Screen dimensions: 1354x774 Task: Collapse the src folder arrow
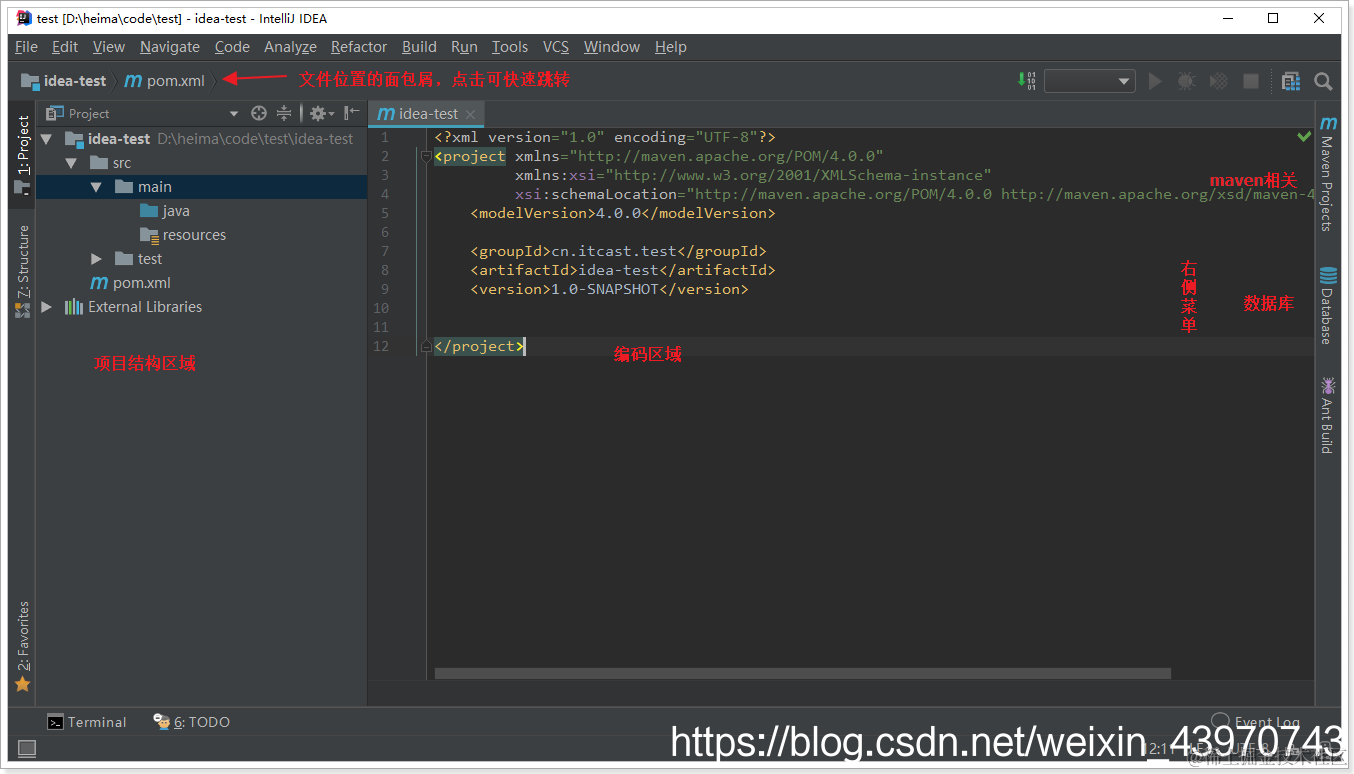click(x=71, y=163)
